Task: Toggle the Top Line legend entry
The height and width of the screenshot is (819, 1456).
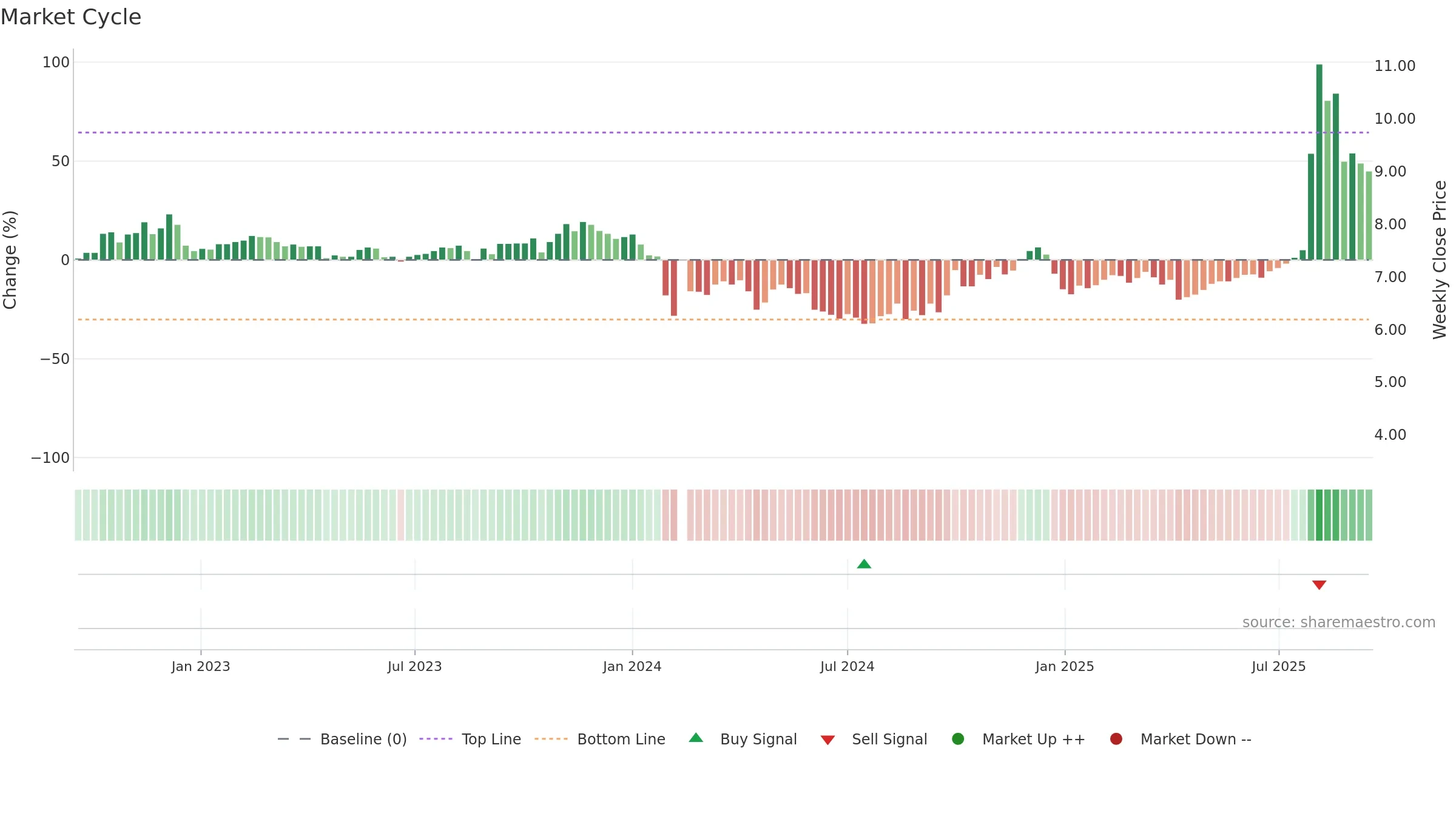Action: (470, 739)
